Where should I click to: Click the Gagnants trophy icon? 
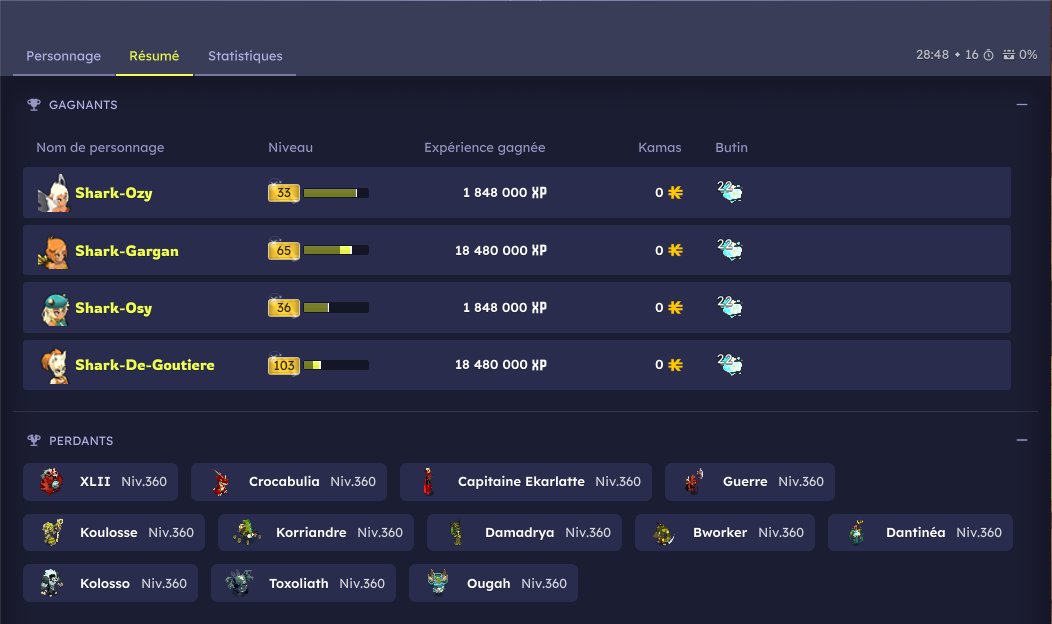(x=34, y=105)
